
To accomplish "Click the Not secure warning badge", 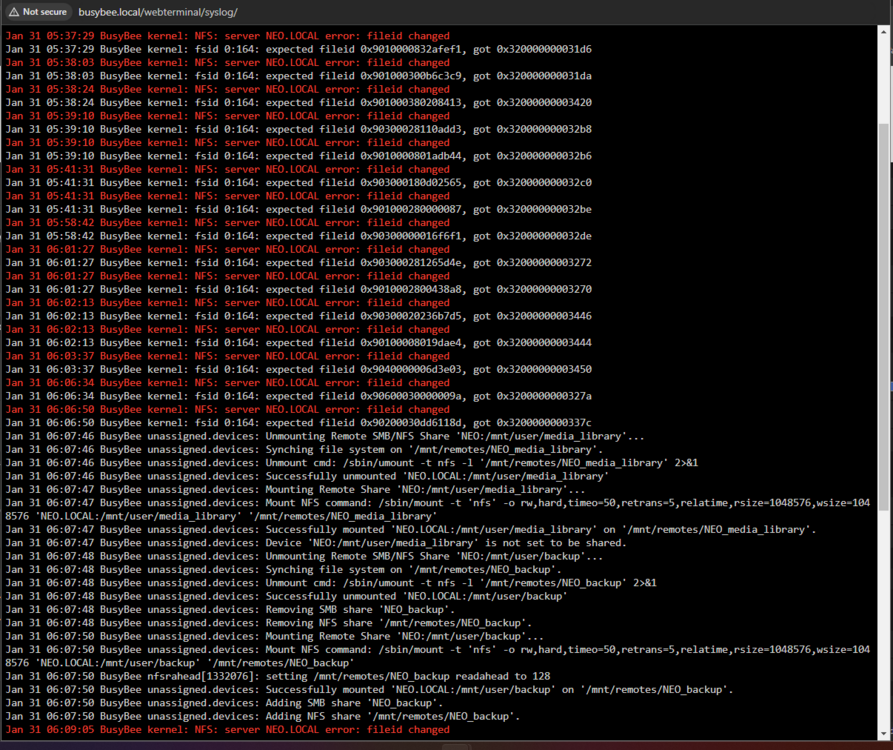I will [x=38, y=12].
